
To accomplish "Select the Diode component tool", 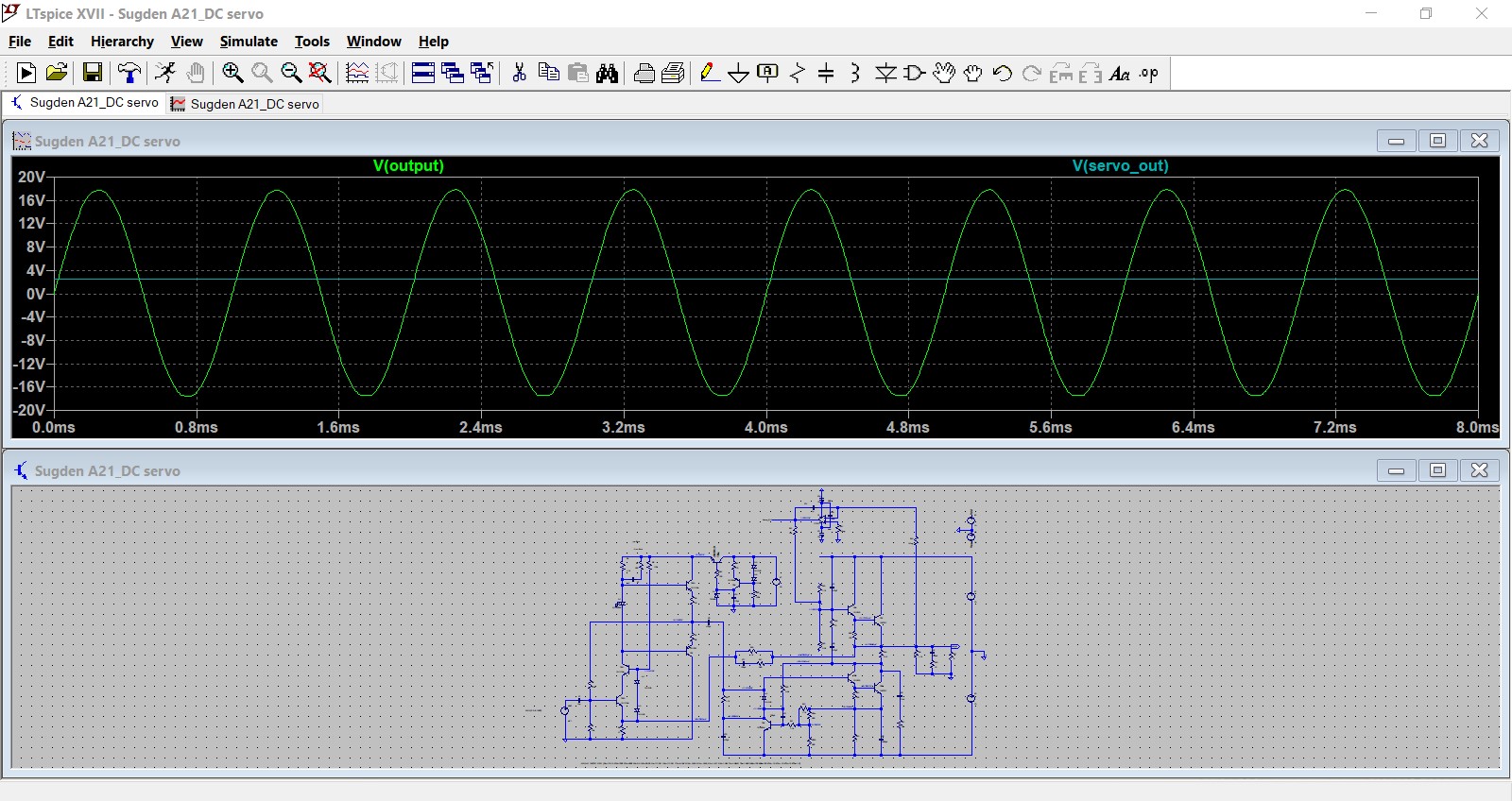I will tap(885, 73).
